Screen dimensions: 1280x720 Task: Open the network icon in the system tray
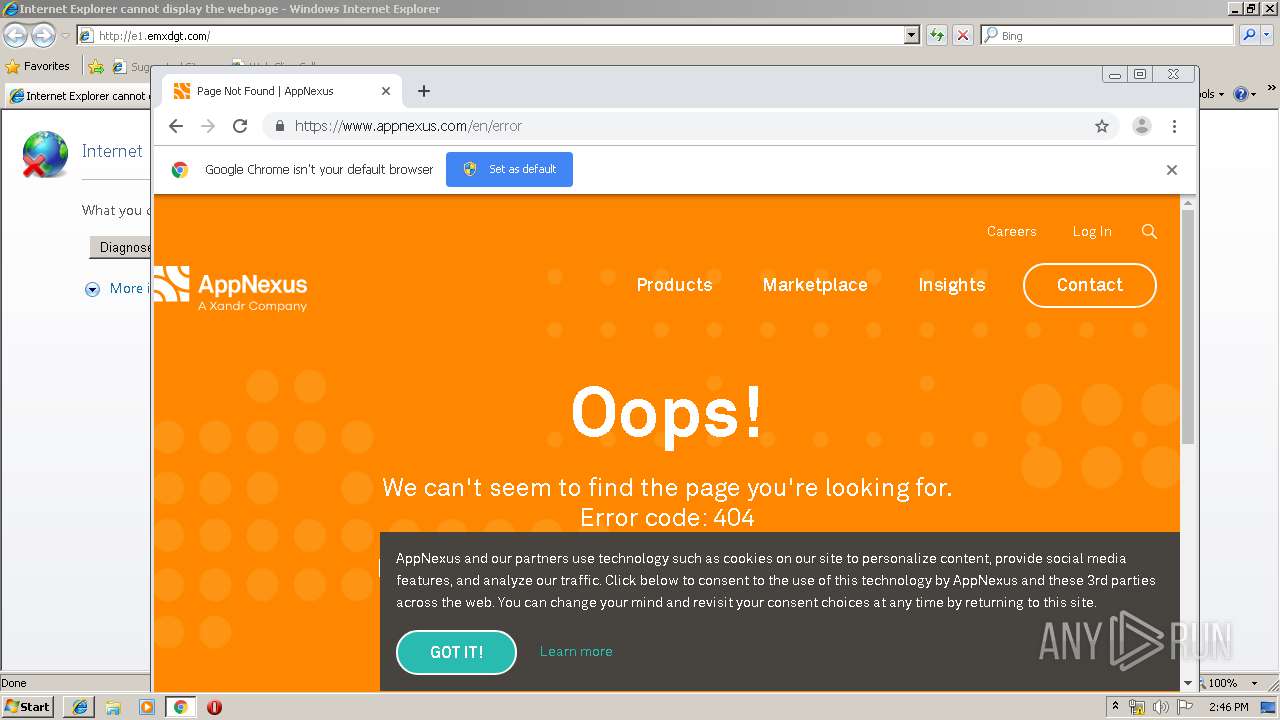[1137, 707]
